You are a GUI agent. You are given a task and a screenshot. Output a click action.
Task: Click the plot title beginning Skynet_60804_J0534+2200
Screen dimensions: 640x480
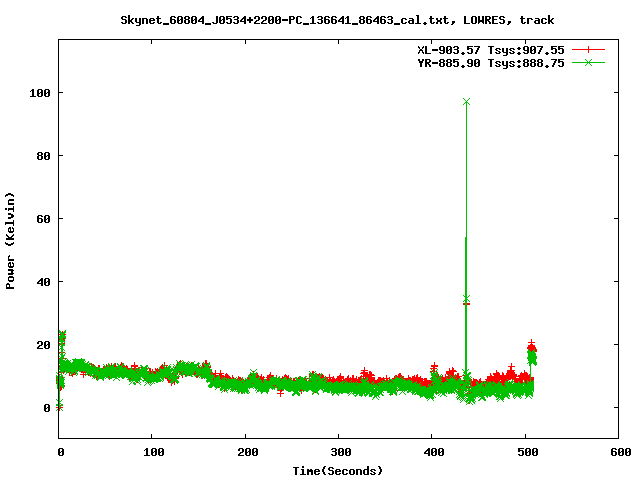coord(337,20)
